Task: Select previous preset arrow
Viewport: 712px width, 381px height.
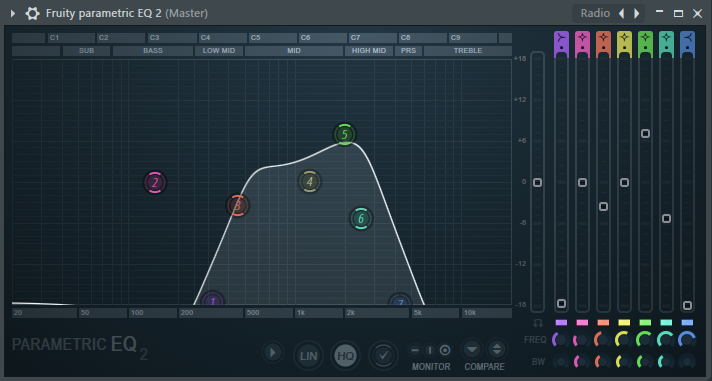Action: (622, 14)
